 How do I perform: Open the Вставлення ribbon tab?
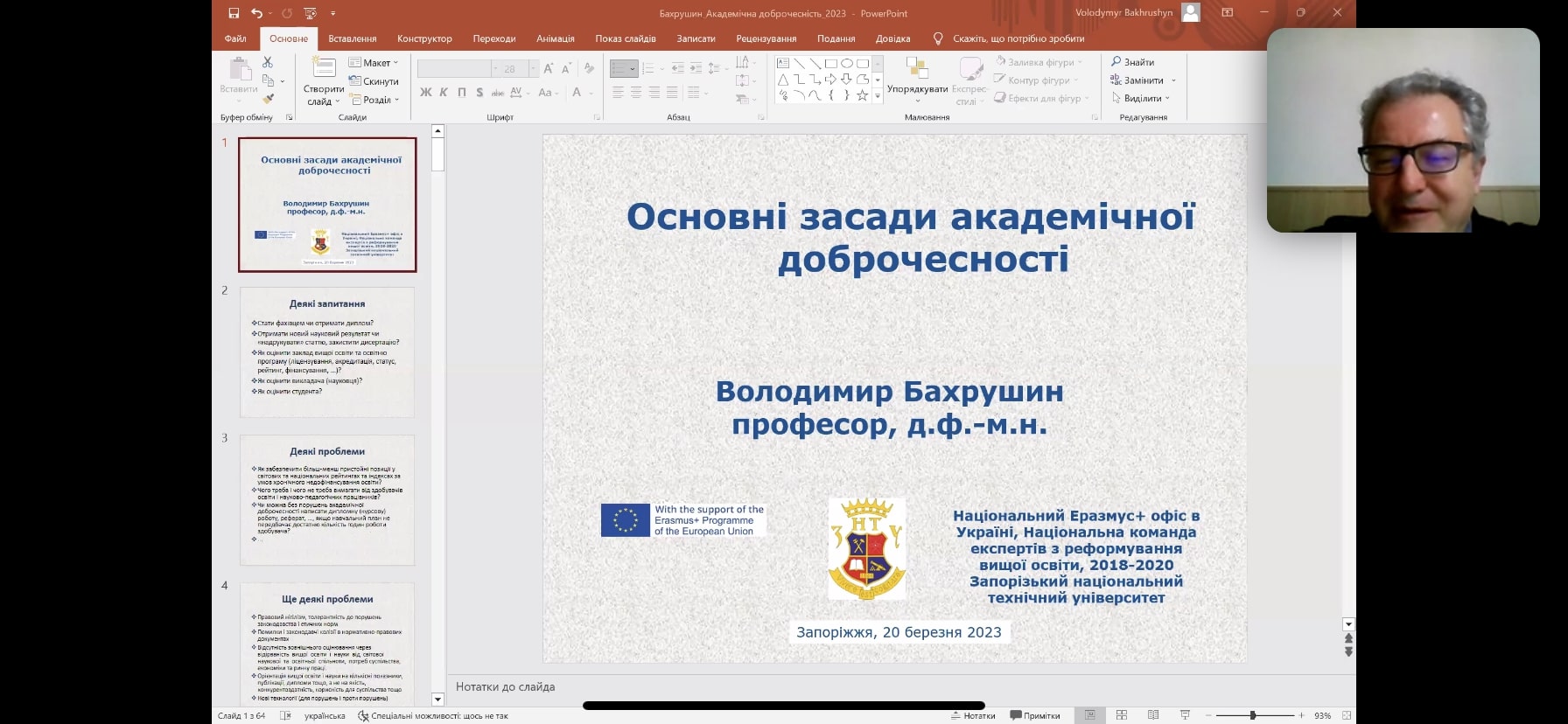click(x=352, y=38)
